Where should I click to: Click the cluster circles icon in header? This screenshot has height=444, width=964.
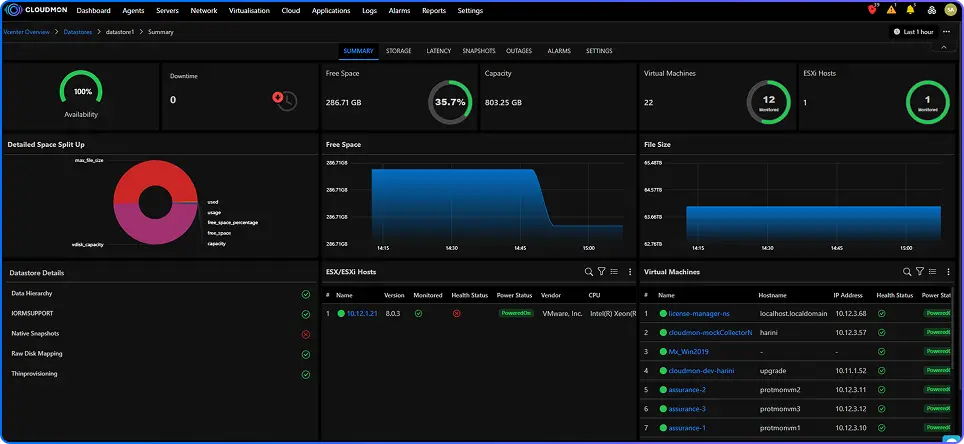(x=931, y=10)
